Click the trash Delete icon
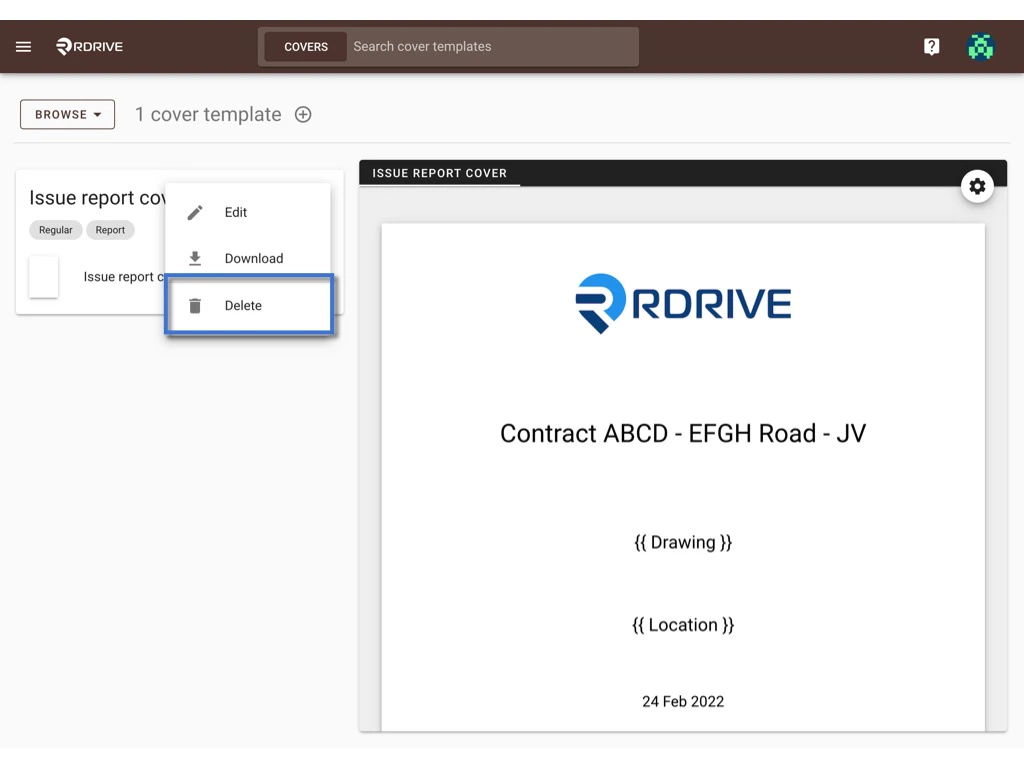 tap(195, 305)
